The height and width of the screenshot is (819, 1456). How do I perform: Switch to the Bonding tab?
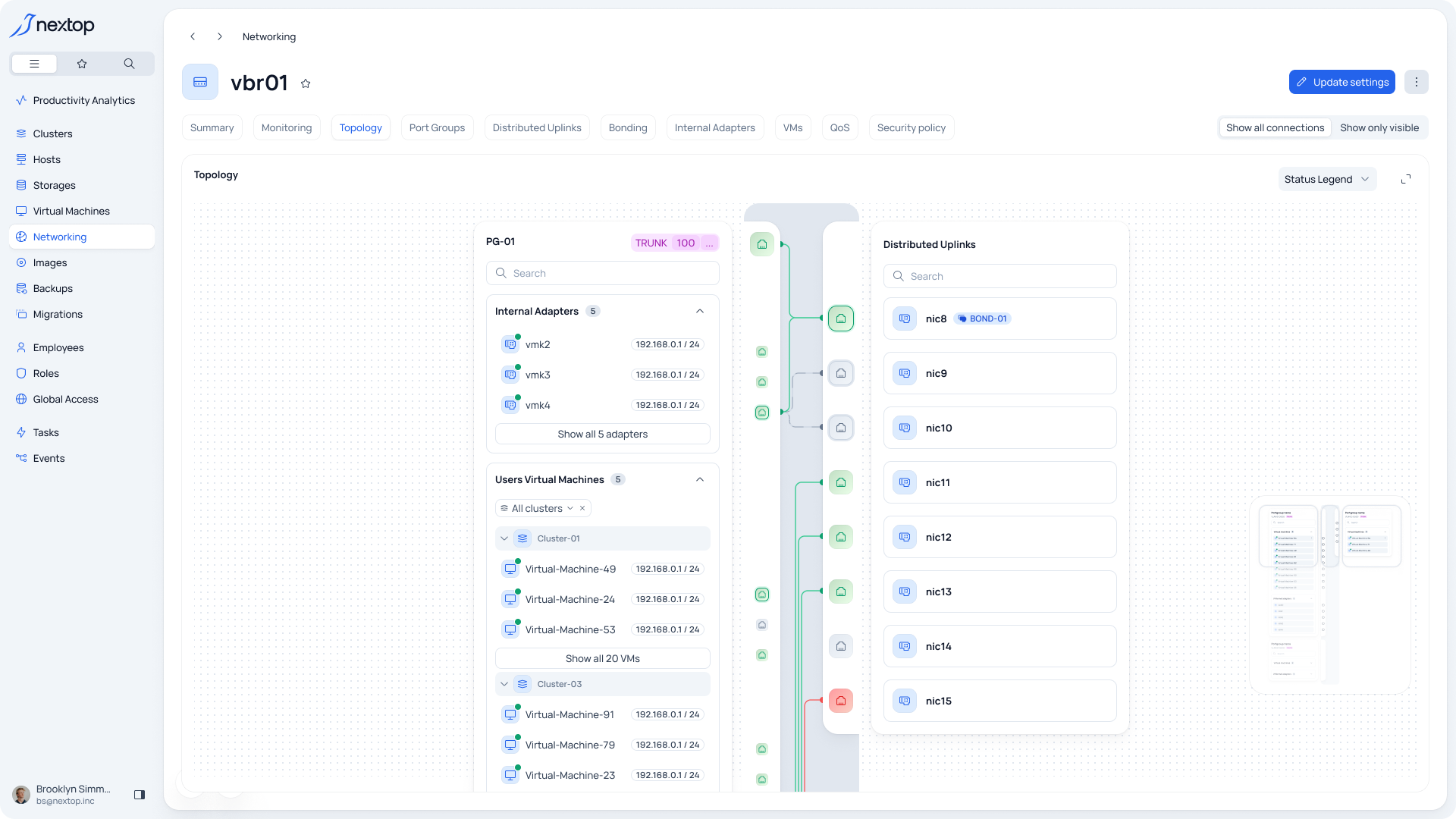628,127
